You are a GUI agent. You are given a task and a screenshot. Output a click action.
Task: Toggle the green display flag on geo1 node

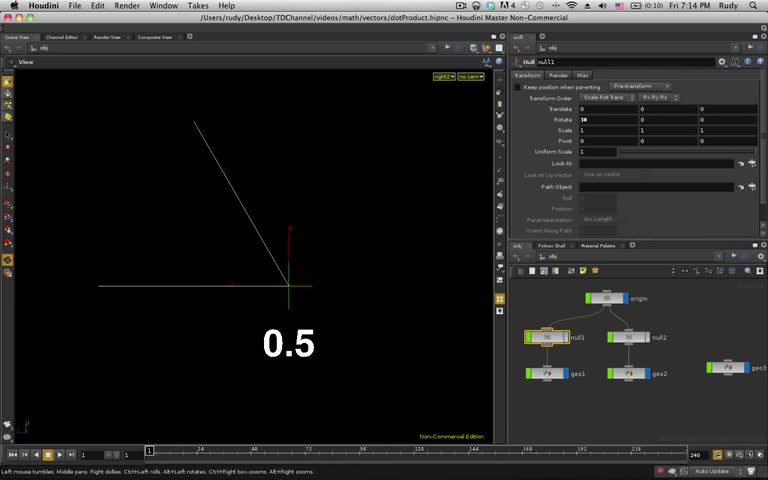tap(528, 374)
